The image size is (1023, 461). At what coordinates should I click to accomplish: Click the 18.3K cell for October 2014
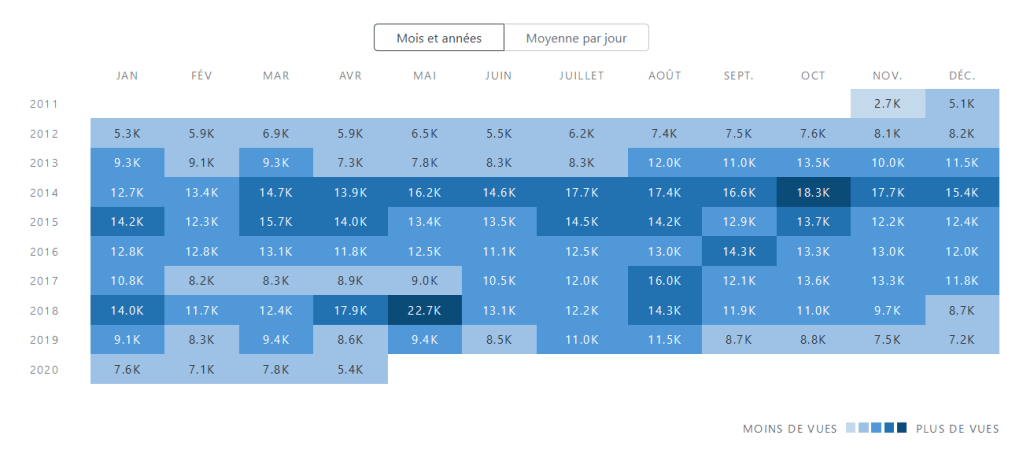[x=813, y=192]
